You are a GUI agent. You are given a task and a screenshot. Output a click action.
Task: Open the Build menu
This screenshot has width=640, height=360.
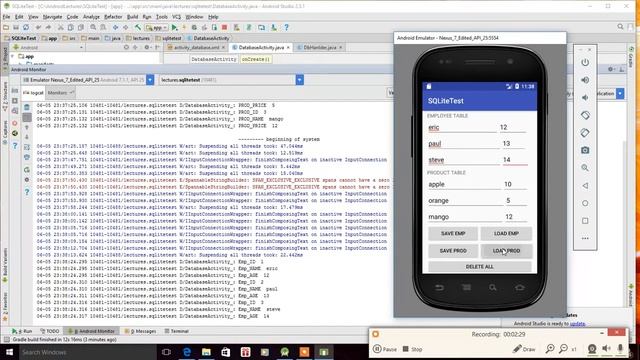click(132, 17)
